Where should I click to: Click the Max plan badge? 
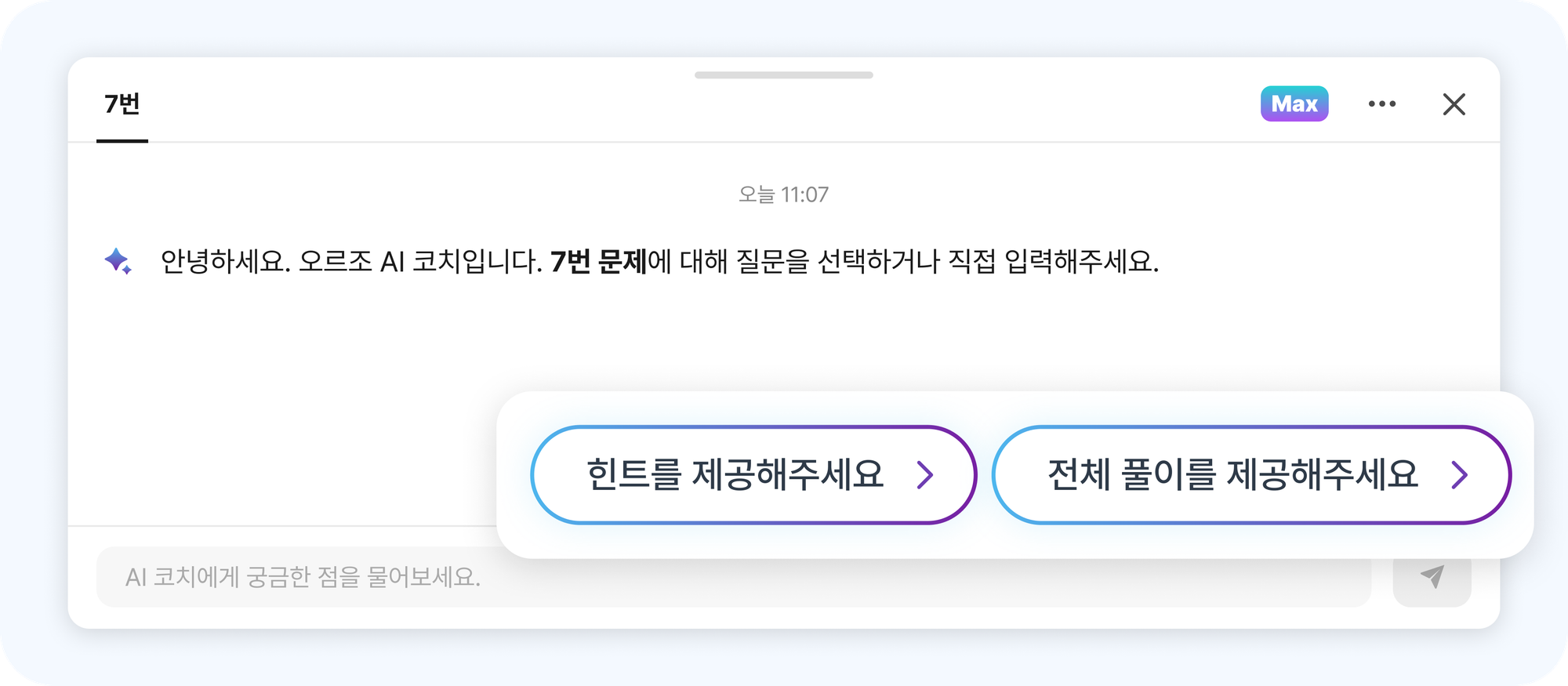[x=1294, y=103]
